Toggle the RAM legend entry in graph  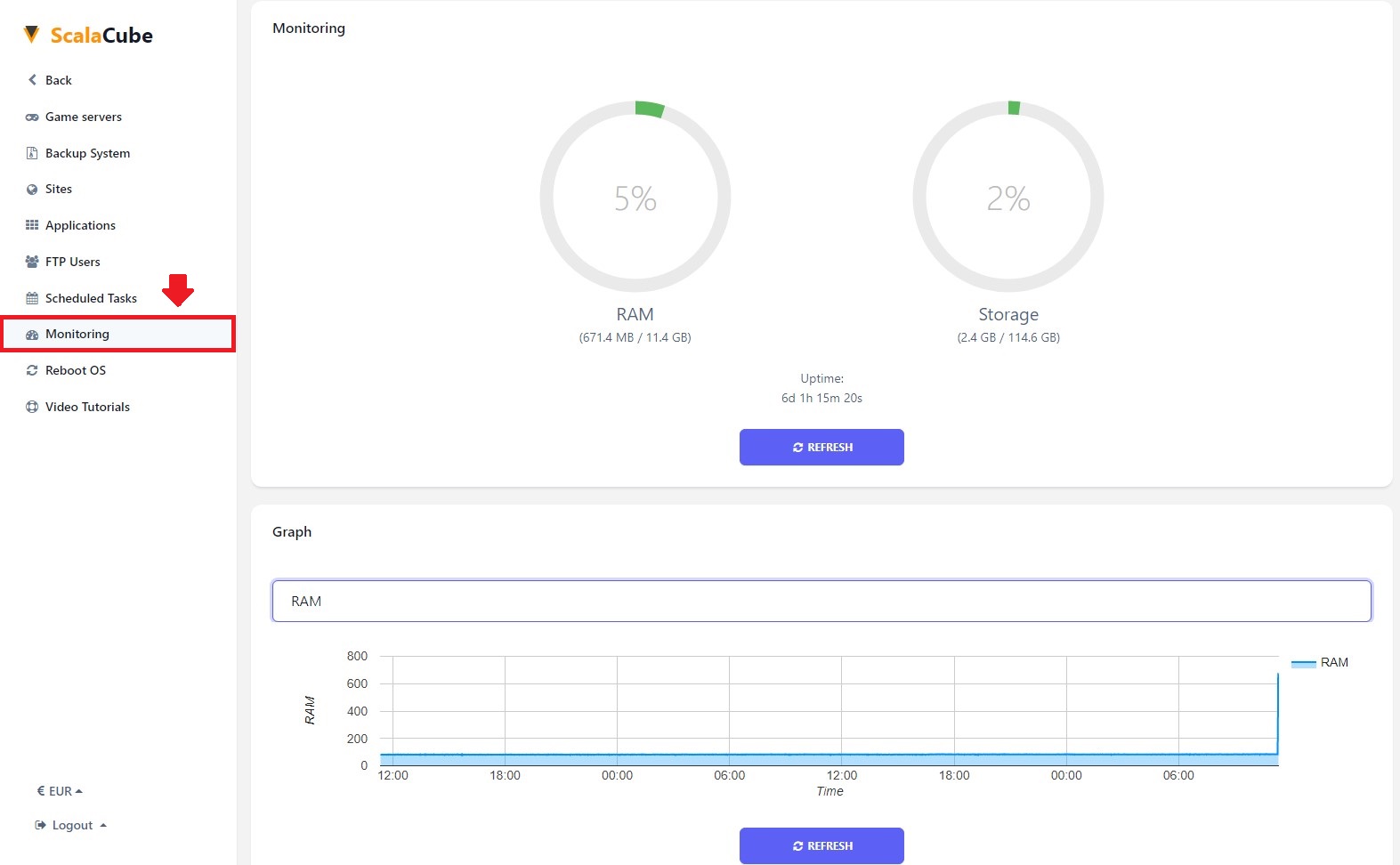click(x=1320, y=662)
